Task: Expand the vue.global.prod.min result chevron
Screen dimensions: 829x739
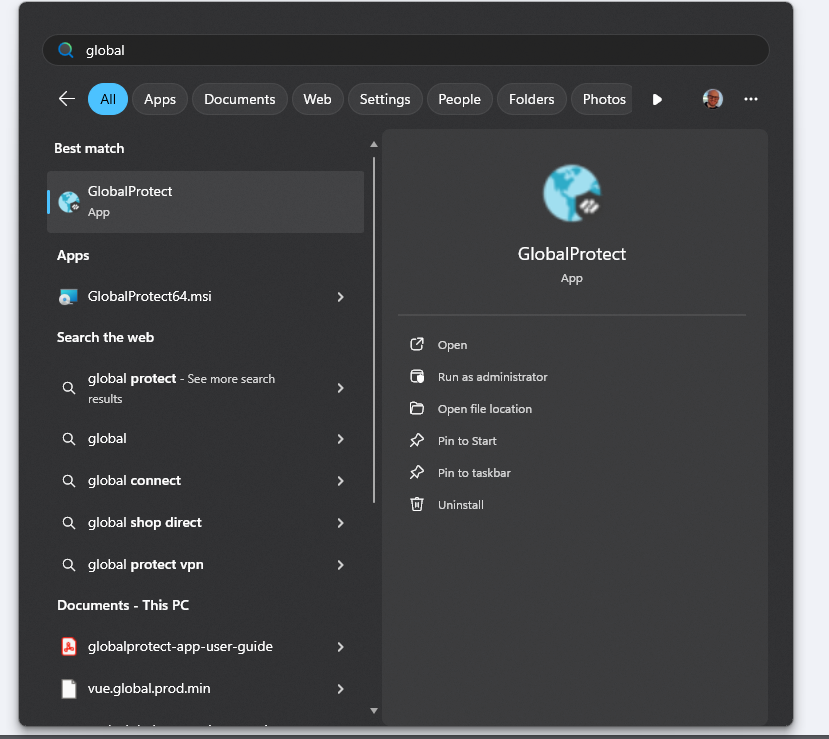Action: click(x=341, y=689)
